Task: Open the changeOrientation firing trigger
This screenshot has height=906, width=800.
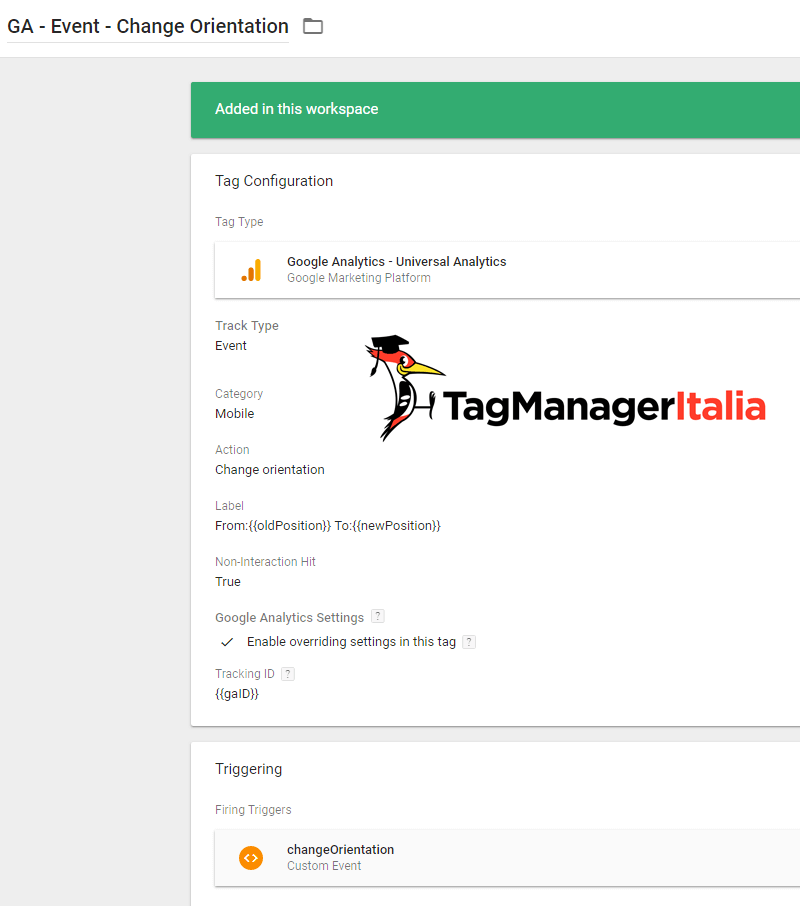Action: 507,858
